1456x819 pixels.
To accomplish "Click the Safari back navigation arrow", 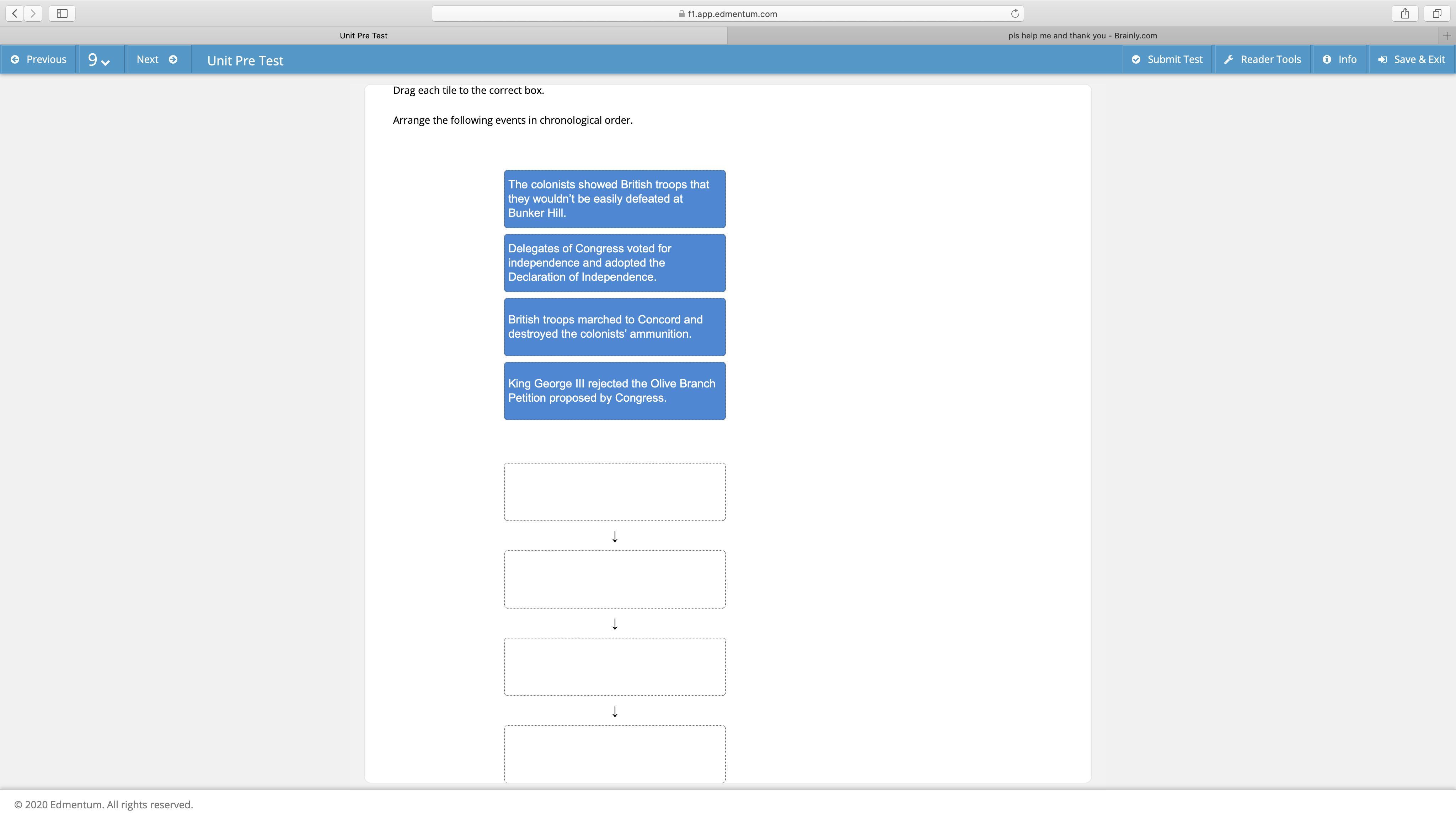I will coord(15,13).
